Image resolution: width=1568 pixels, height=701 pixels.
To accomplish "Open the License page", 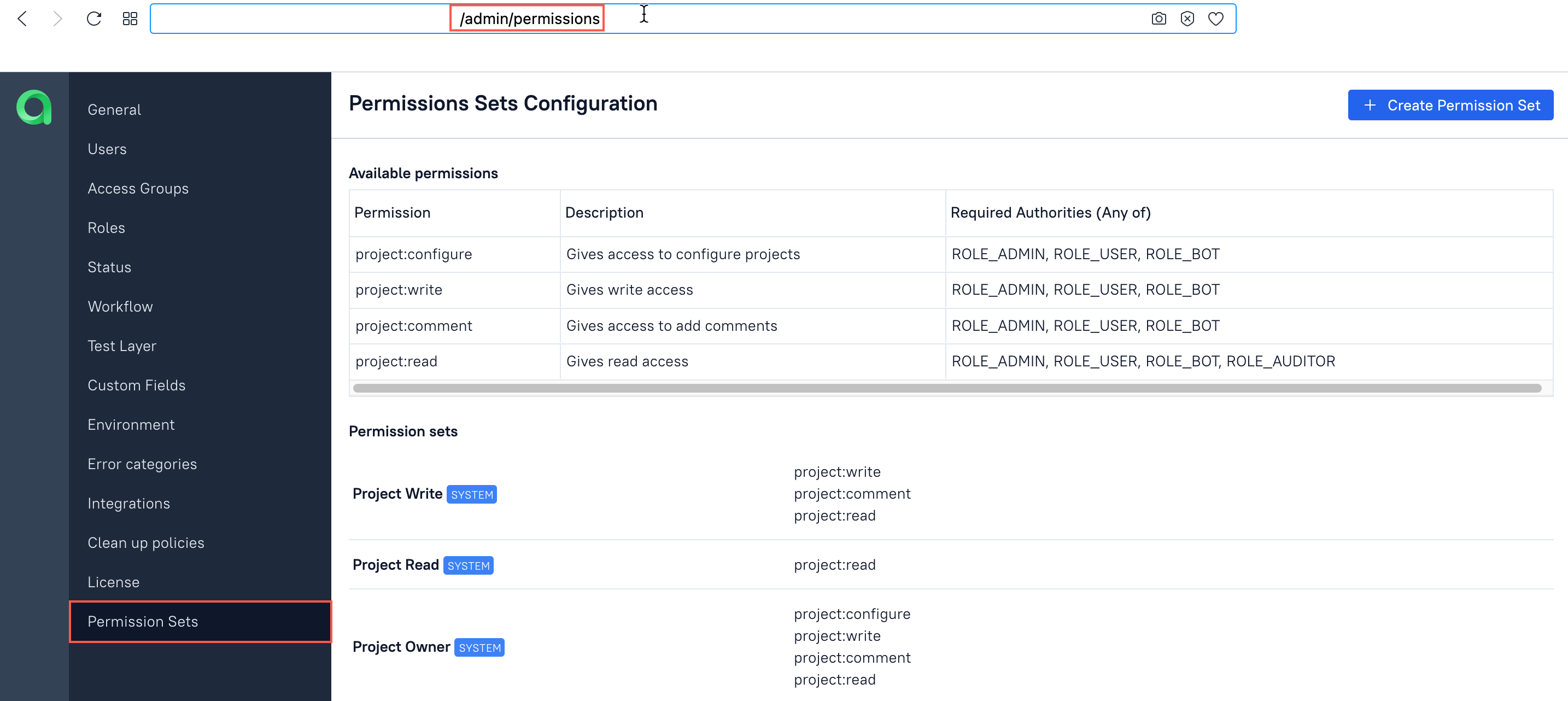I will point(113,582).
